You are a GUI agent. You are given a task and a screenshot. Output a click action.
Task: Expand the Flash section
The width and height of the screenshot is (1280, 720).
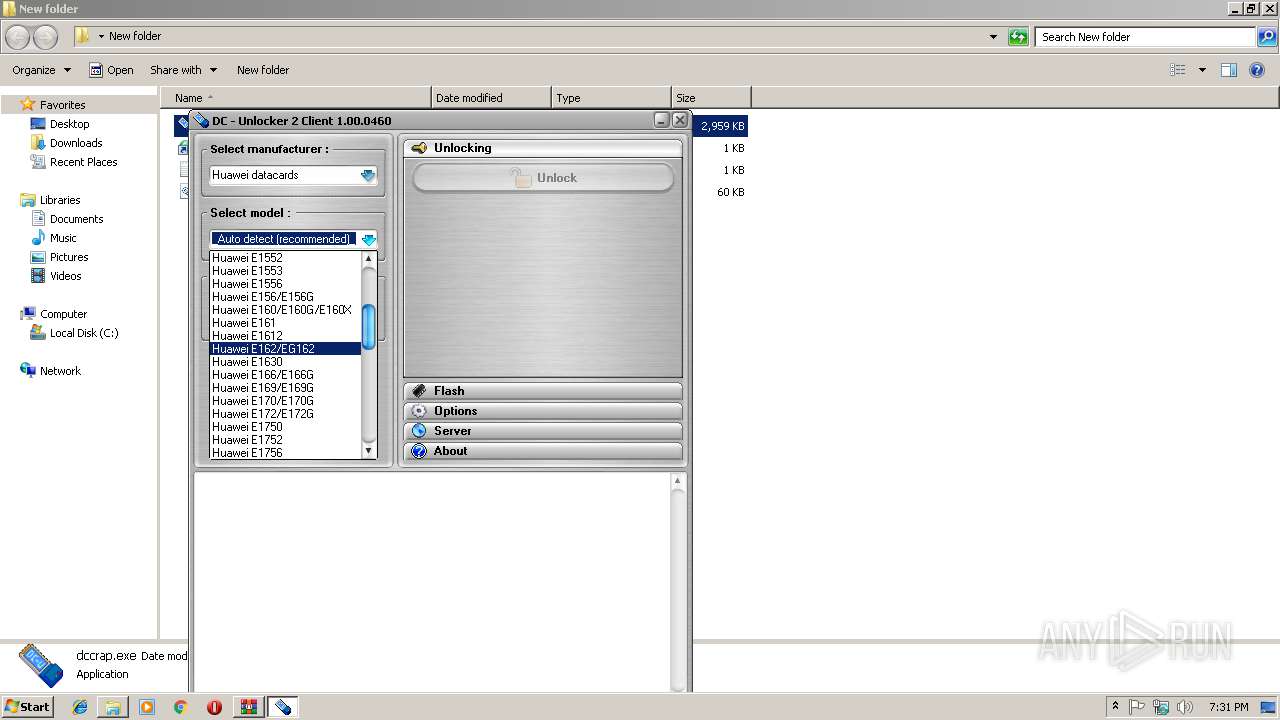[x=543, y=391]
